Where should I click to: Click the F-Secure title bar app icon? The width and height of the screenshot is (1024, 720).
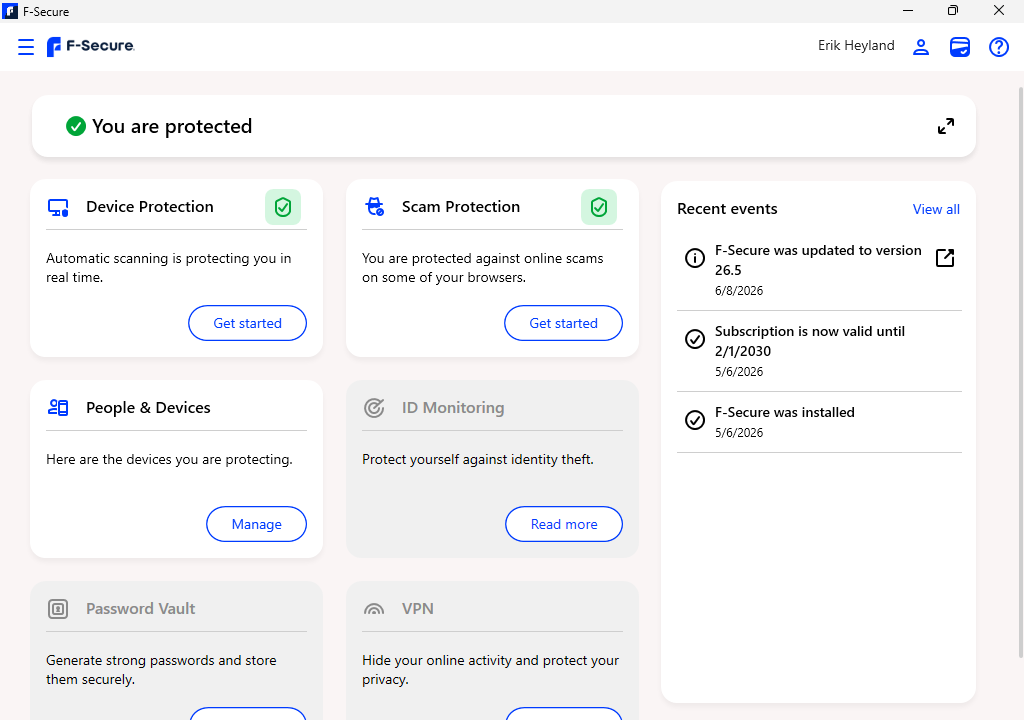tap(10, 11)
